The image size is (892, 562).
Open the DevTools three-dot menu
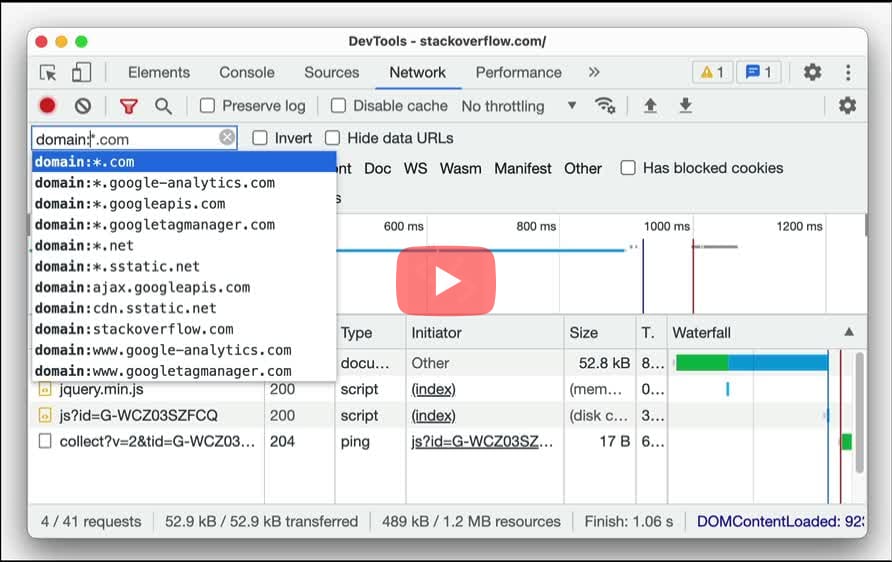(848, 72)
